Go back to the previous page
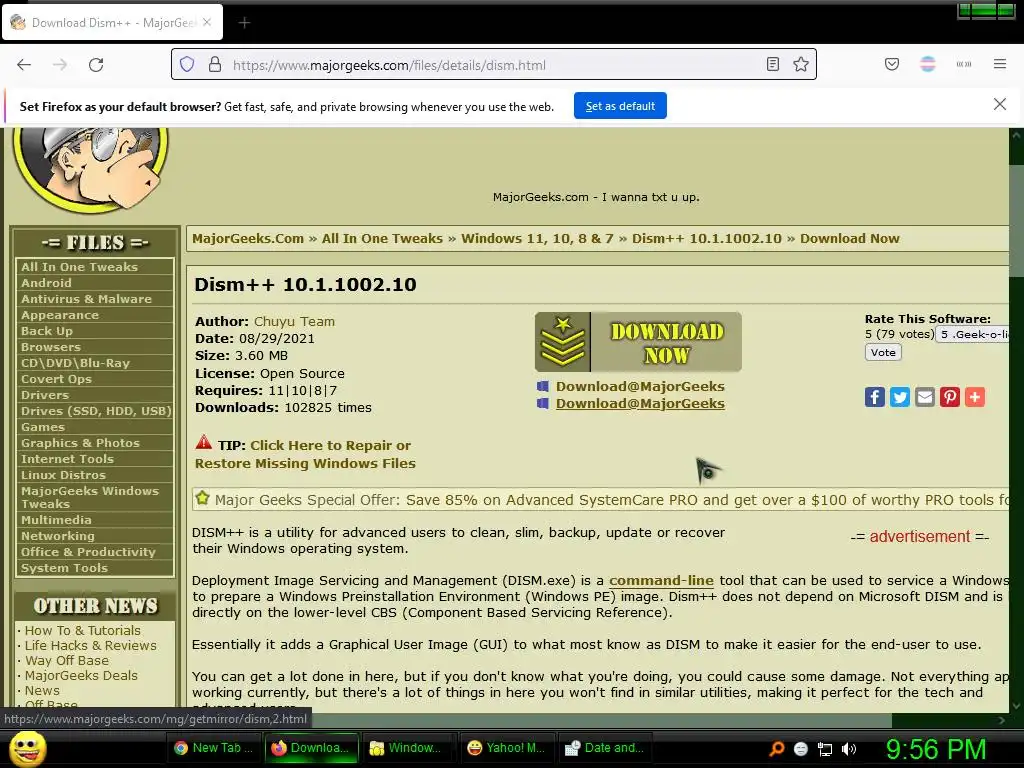1024x768 pixels. [x=24, y=65]
